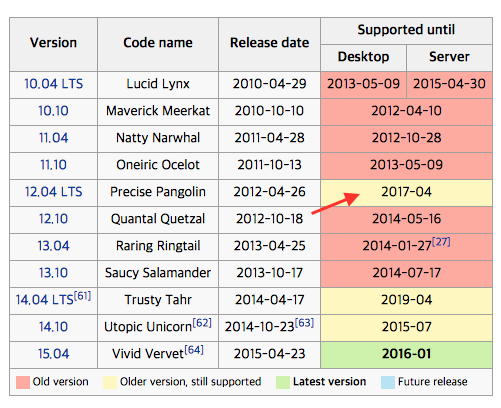
Task: Click release date 2012-10-18
Action: (269, 219)
